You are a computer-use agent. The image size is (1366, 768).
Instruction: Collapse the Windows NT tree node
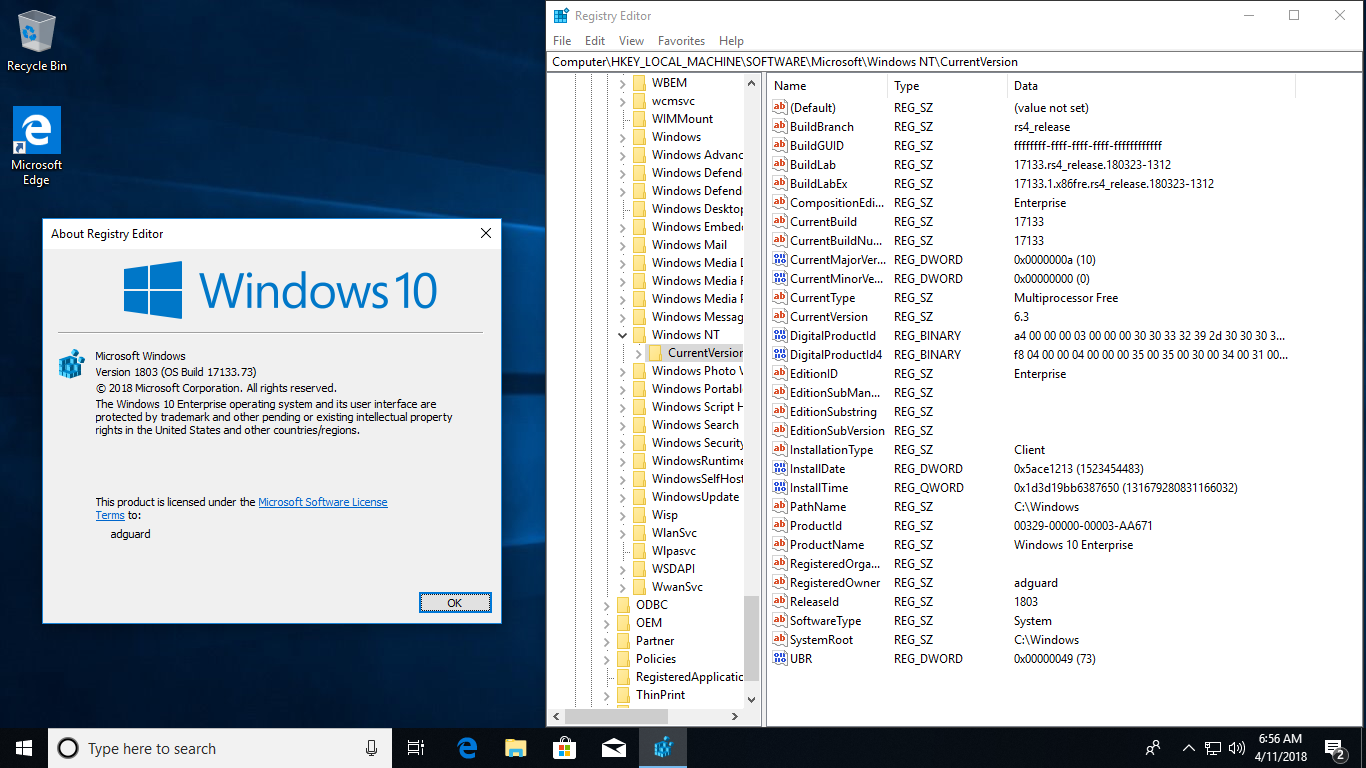623,335
